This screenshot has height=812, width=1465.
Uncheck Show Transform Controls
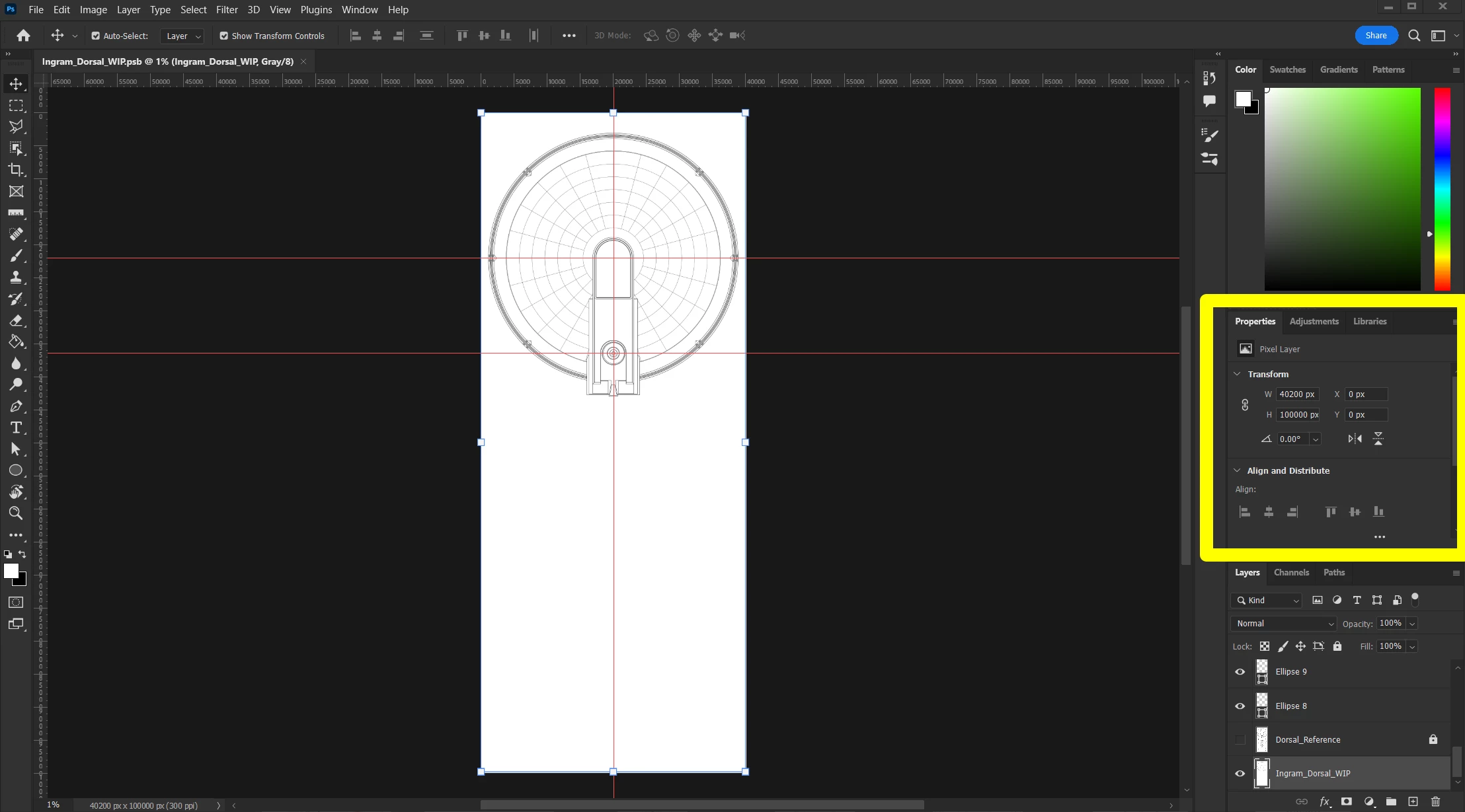click(223, 36)
